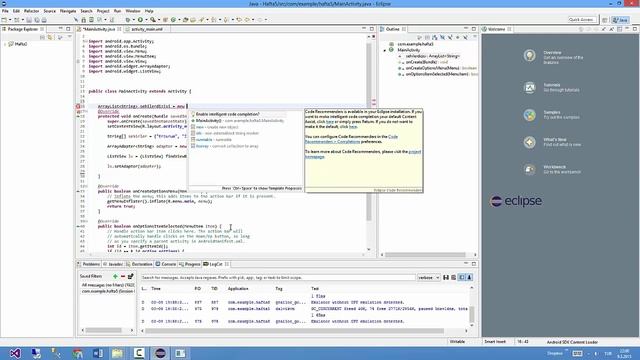
Task: Add a new LogCat saved filter
Action: 115,276
